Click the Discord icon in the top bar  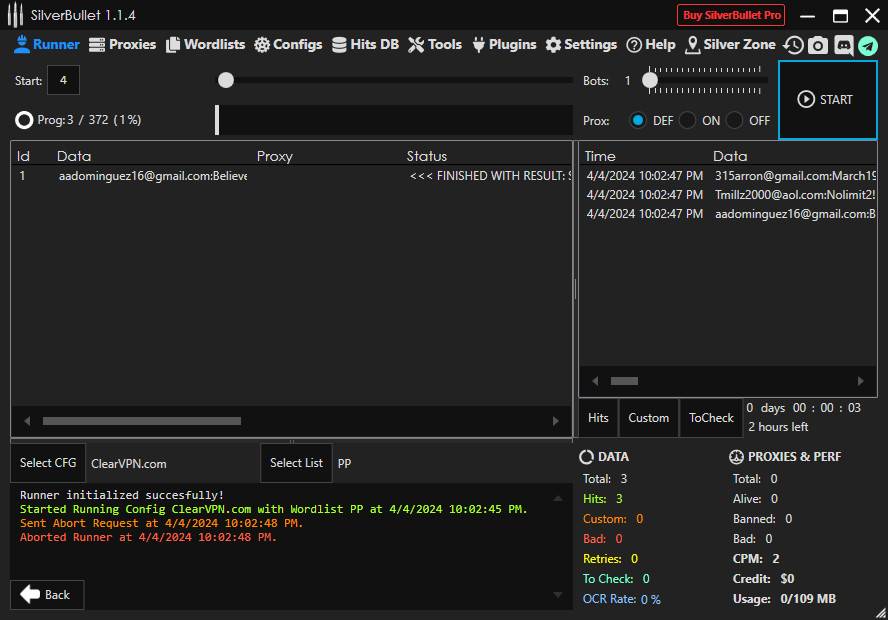point(843,45)
